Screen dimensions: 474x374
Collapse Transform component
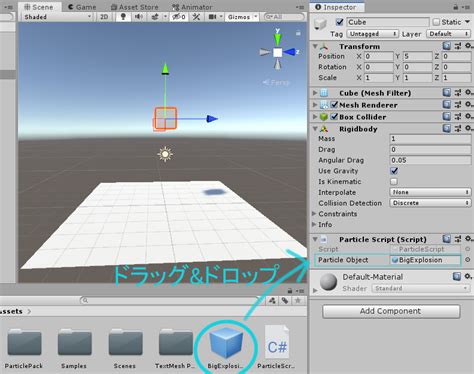pyautogui.click(x=315, y=46)
